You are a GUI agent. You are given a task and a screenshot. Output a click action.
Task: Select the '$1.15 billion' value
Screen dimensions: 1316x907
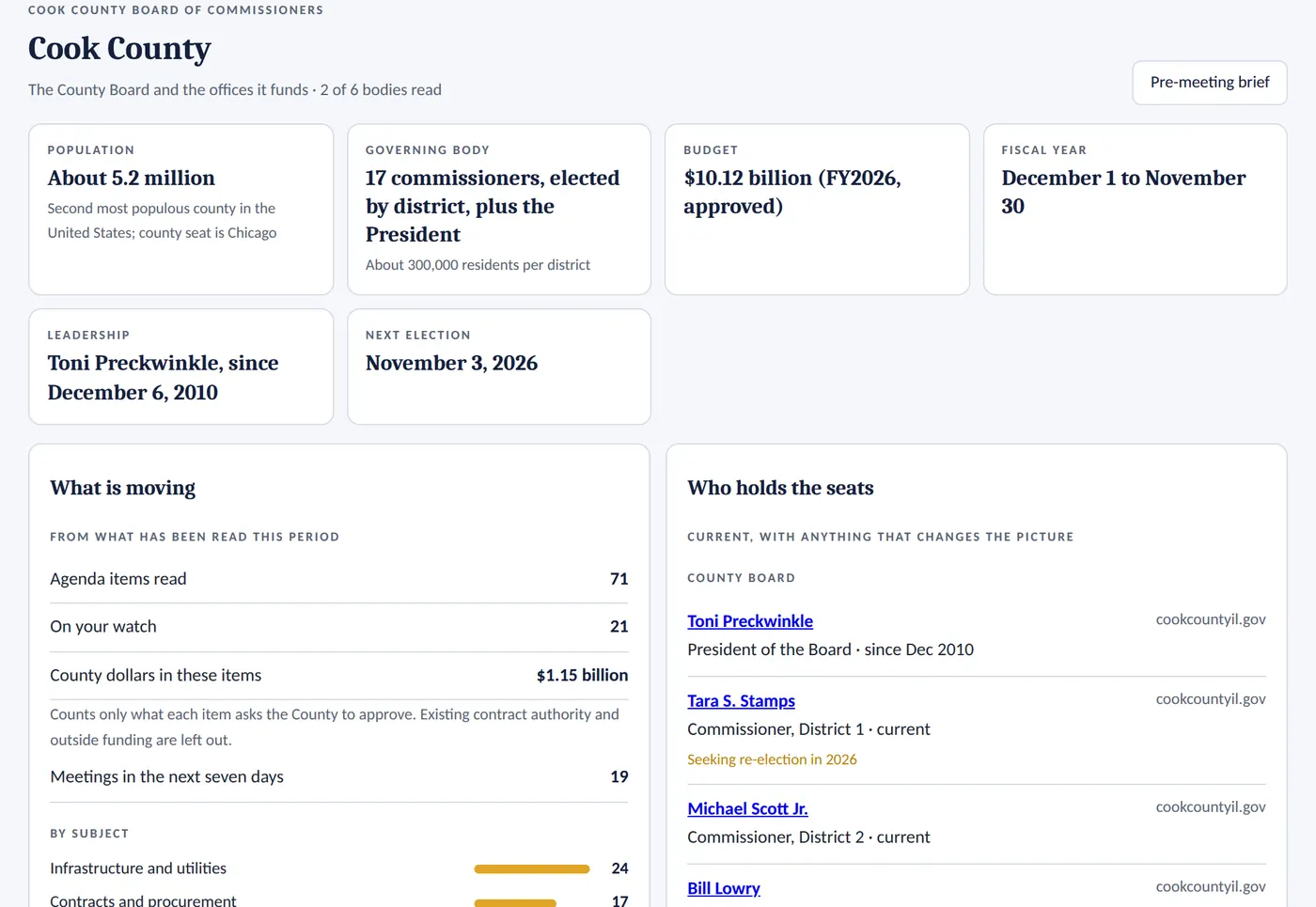coord(582,676)
